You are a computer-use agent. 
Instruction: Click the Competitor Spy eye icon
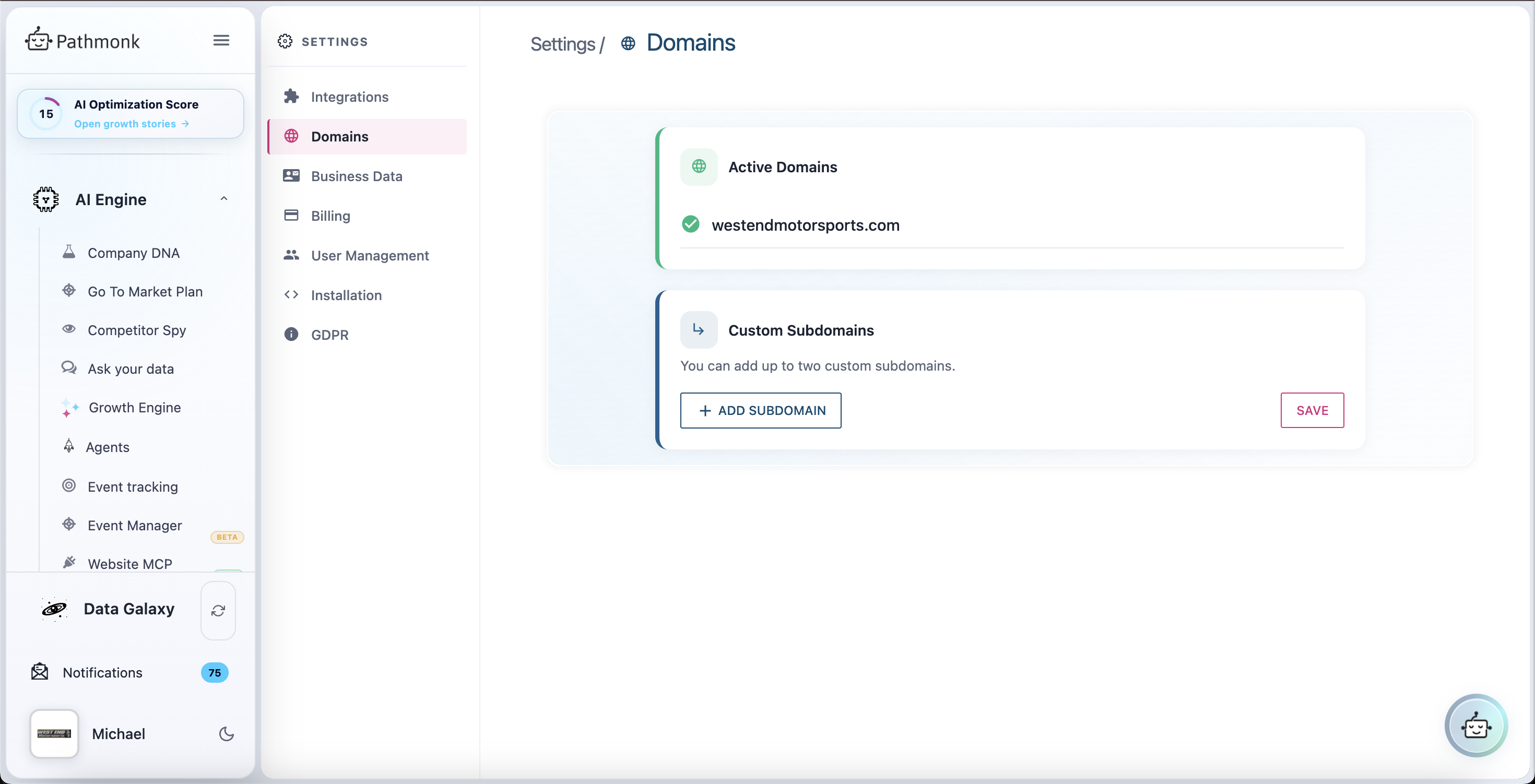pyautogui.click(x=69, y=329)
